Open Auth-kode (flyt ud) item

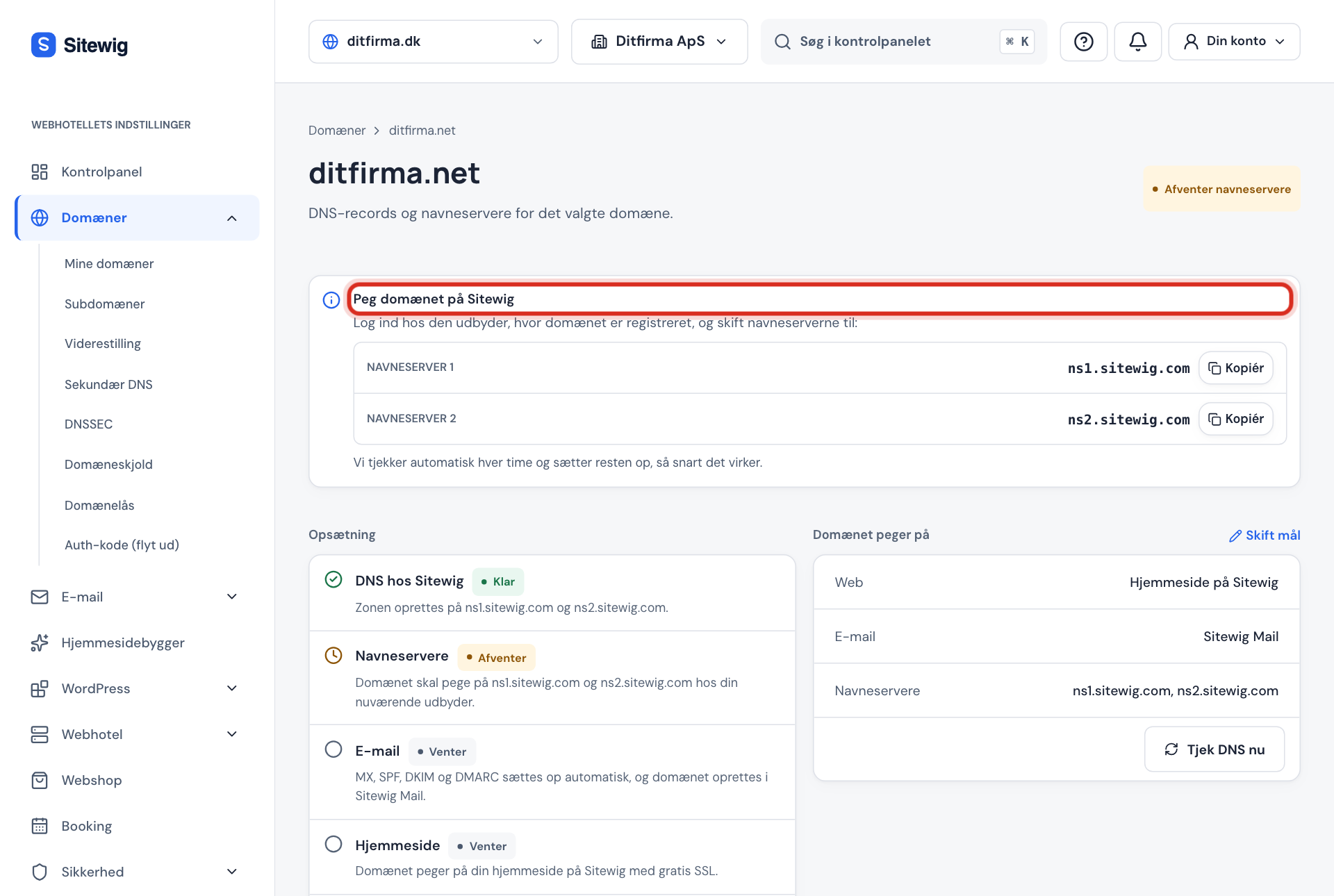point(122,545)
